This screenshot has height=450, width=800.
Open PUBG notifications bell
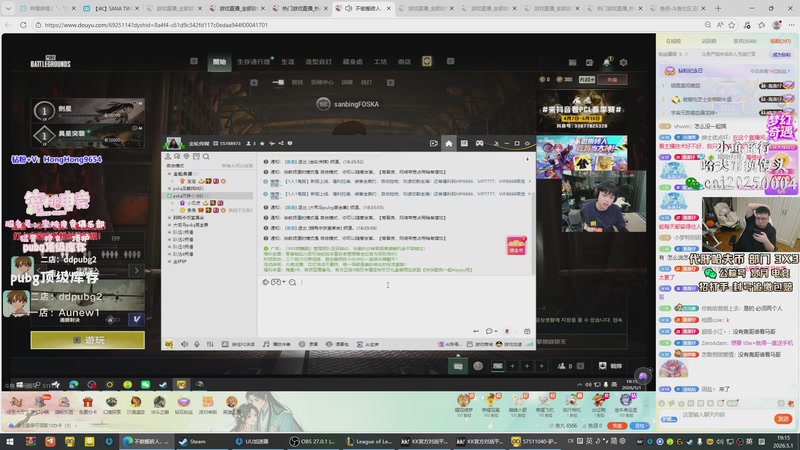[606, 62]
